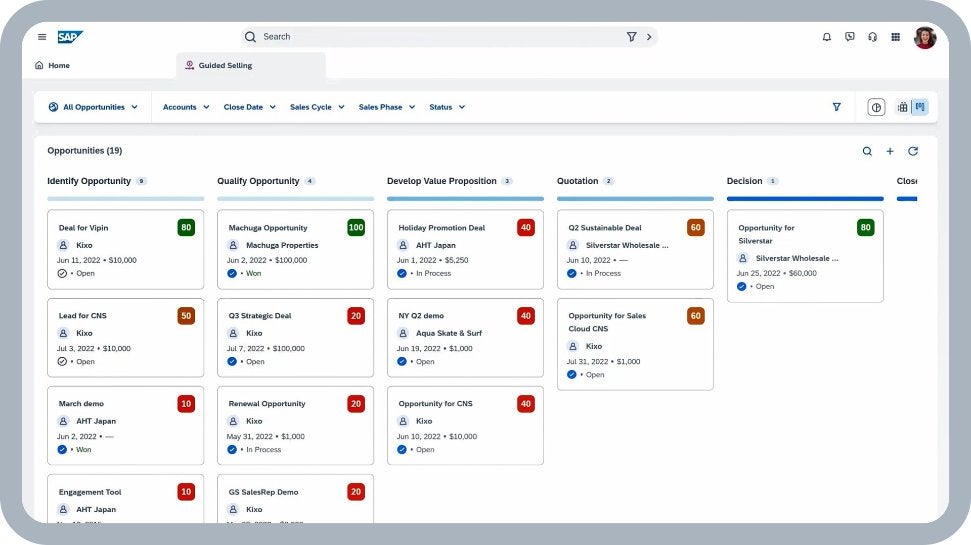Image resolution: width=971 pixels, height=545 pixels.
Task: Click the Identify Opportunity column header
Action: [x=89, y=181]
